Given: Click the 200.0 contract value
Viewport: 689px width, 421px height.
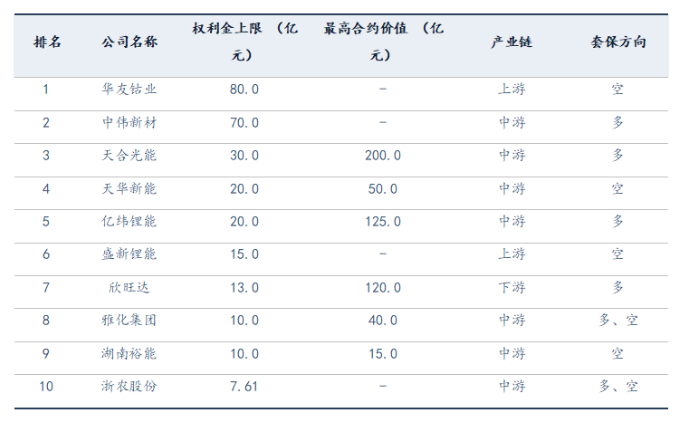Looking at the screenshot, I should click(383, 155).
